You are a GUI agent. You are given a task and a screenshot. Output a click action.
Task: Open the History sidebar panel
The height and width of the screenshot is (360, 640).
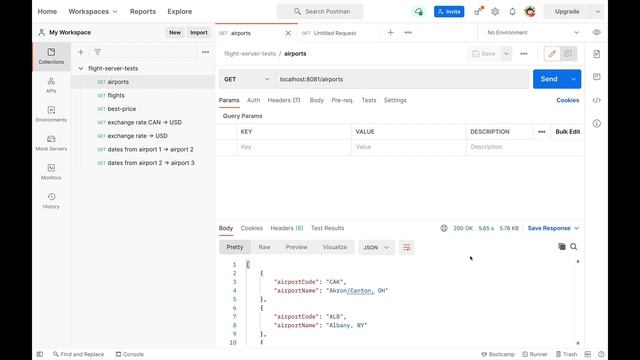(51, 201)
